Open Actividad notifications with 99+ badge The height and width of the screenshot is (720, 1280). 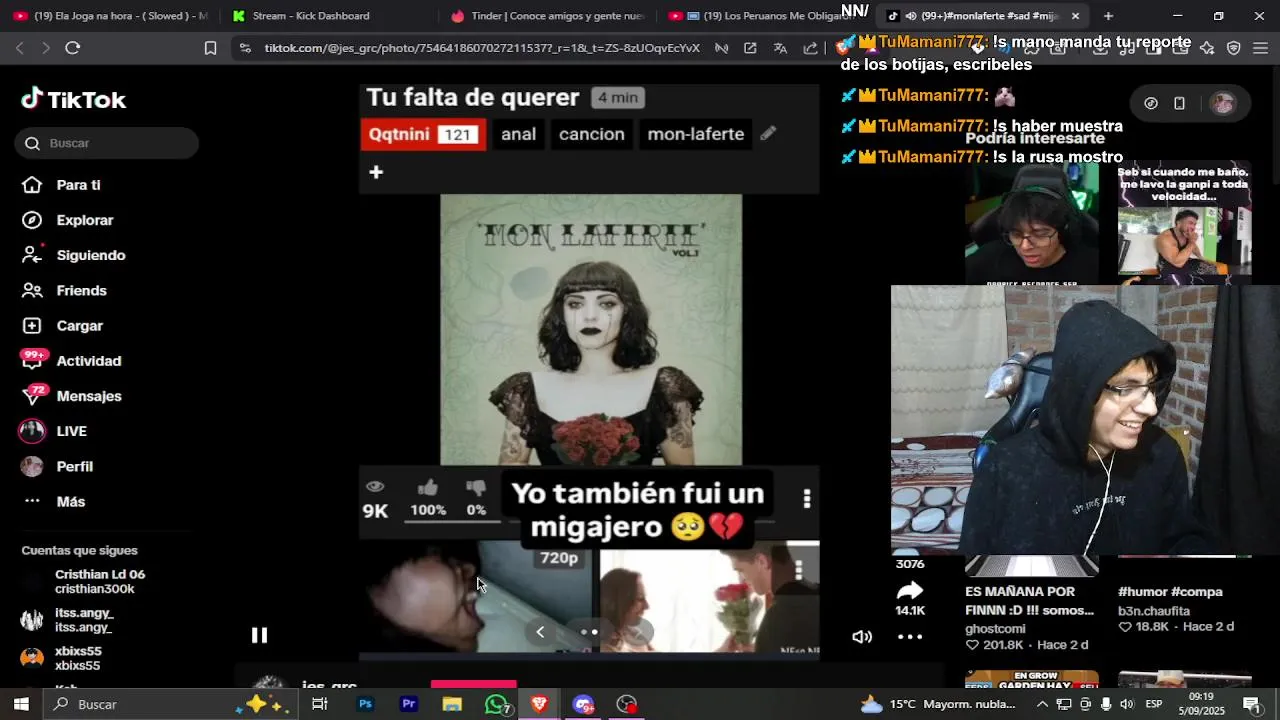(x=72, y=360)
